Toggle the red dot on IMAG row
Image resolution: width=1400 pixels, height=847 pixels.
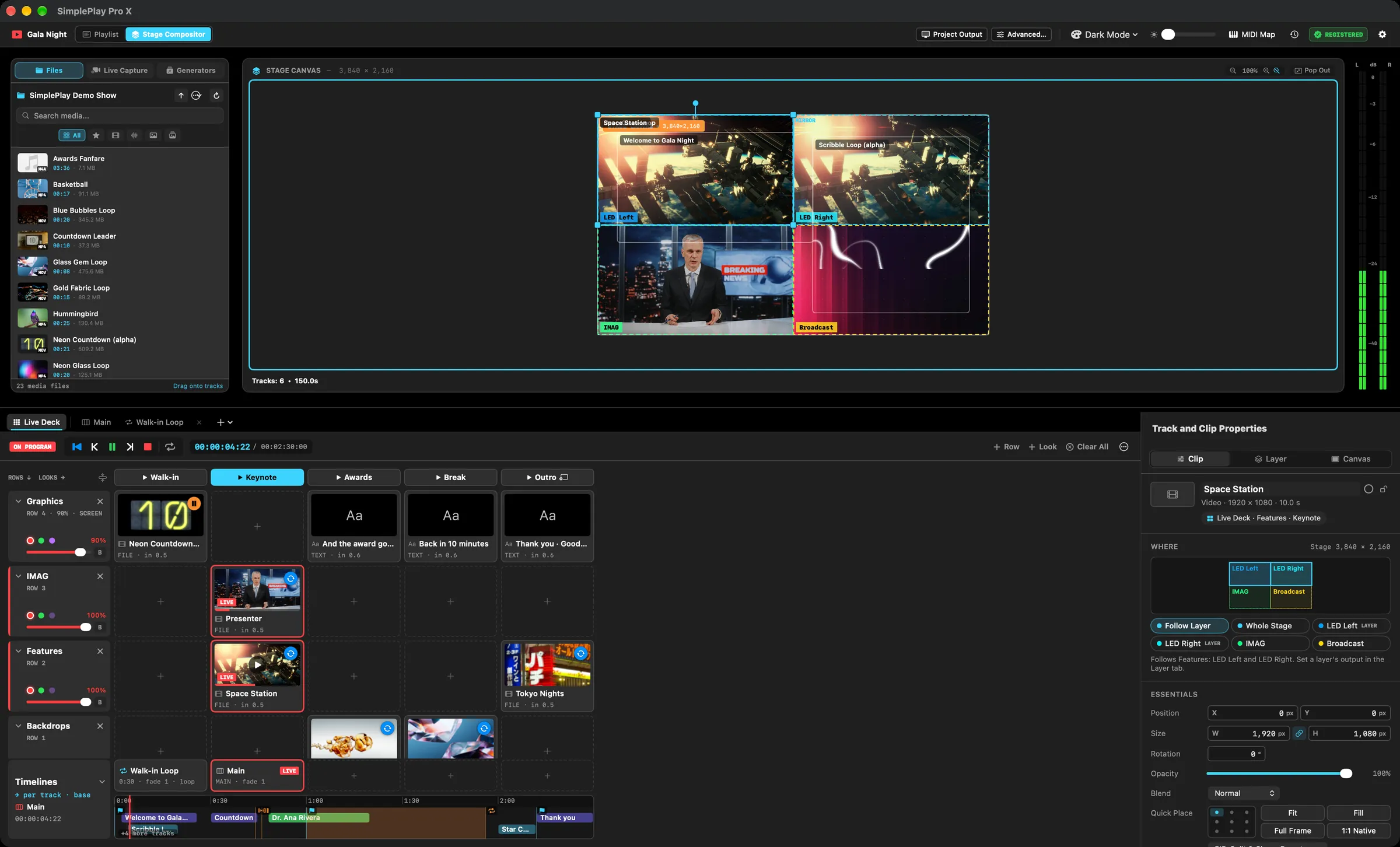[30, 615]
